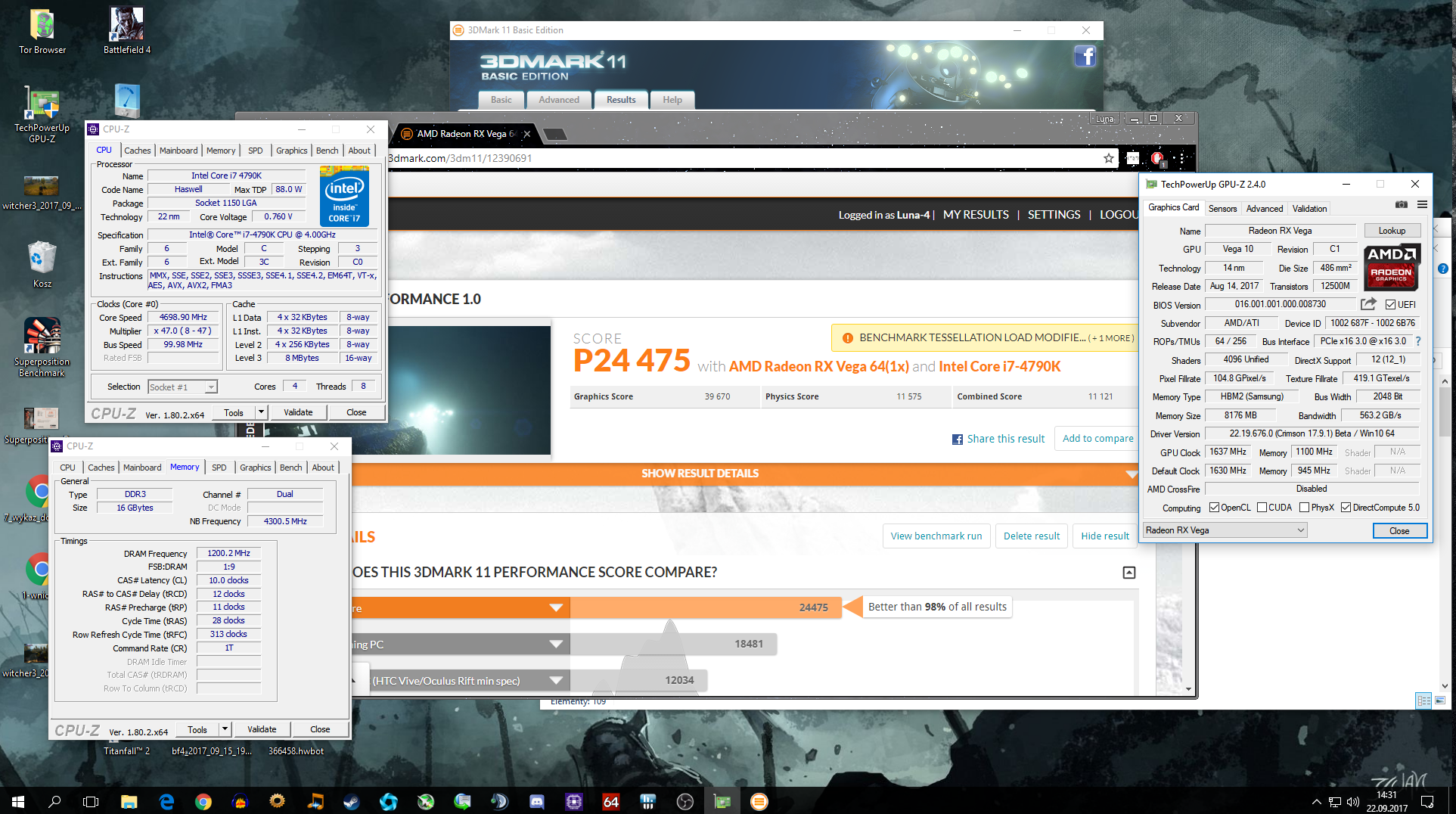Open Tools dropdown arrow in upper CPU-Z window
1456x814 pixels.
pos(261,412)
